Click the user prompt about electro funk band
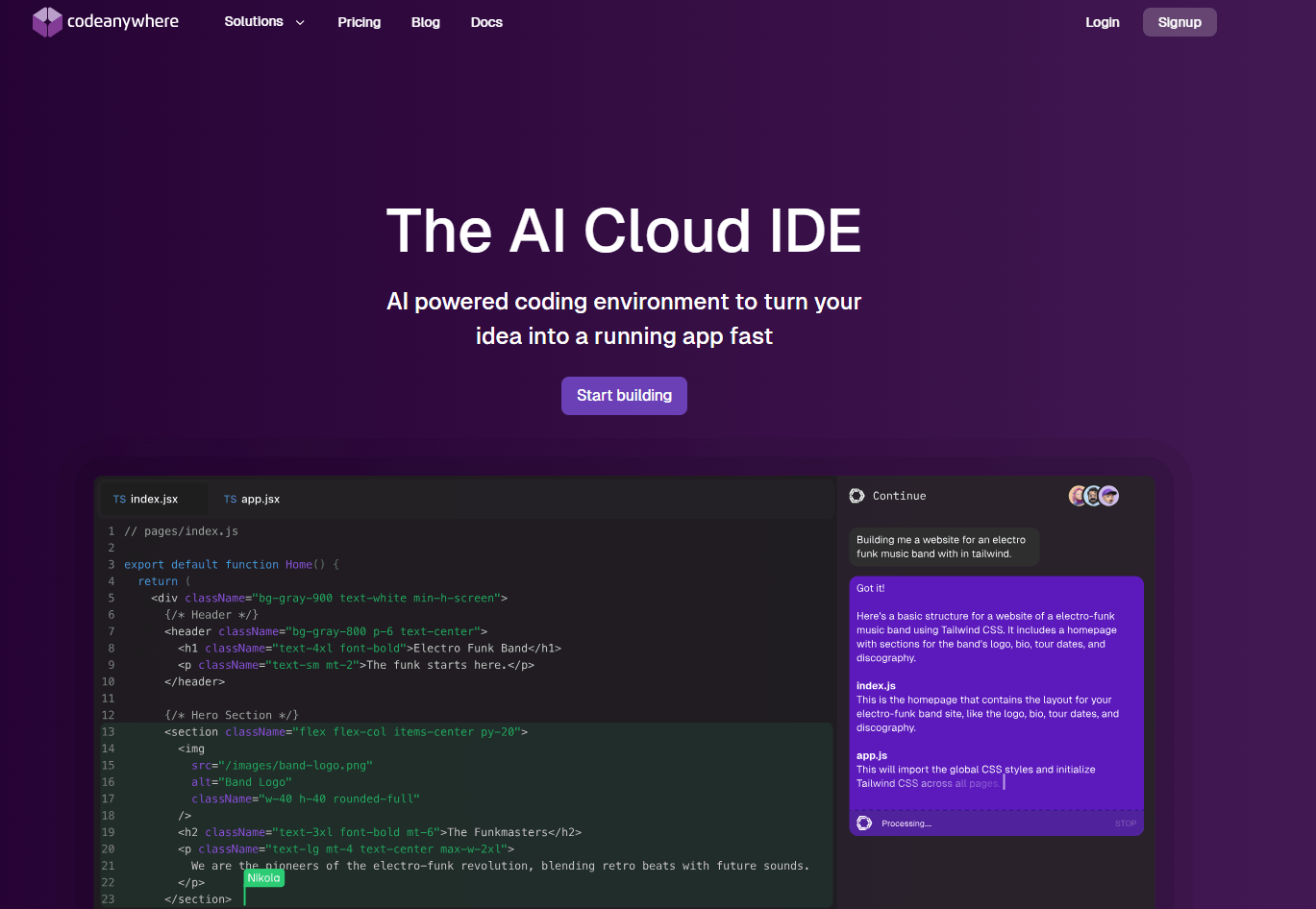 click(943, 546)
